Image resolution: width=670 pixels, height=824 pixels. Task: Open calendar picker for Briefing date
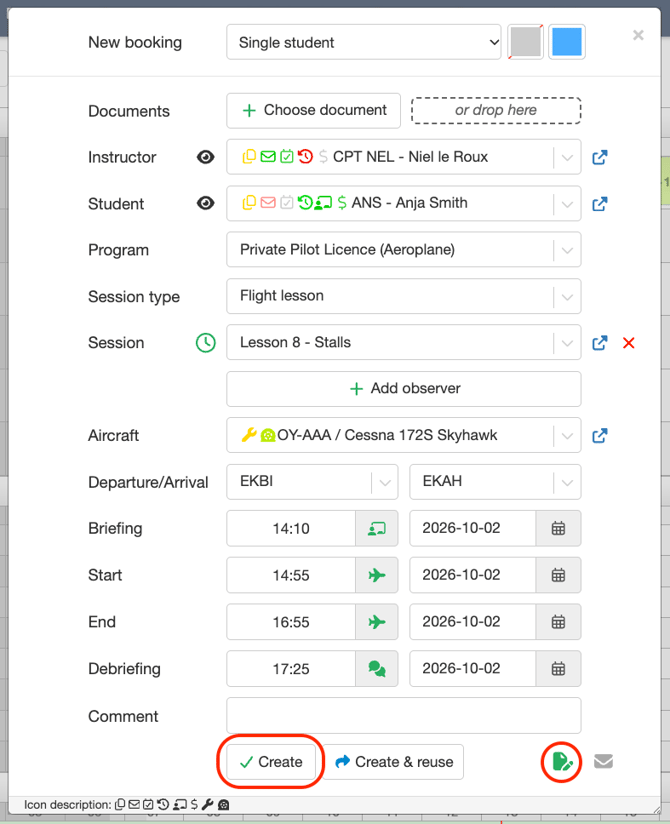pos(558,529)
